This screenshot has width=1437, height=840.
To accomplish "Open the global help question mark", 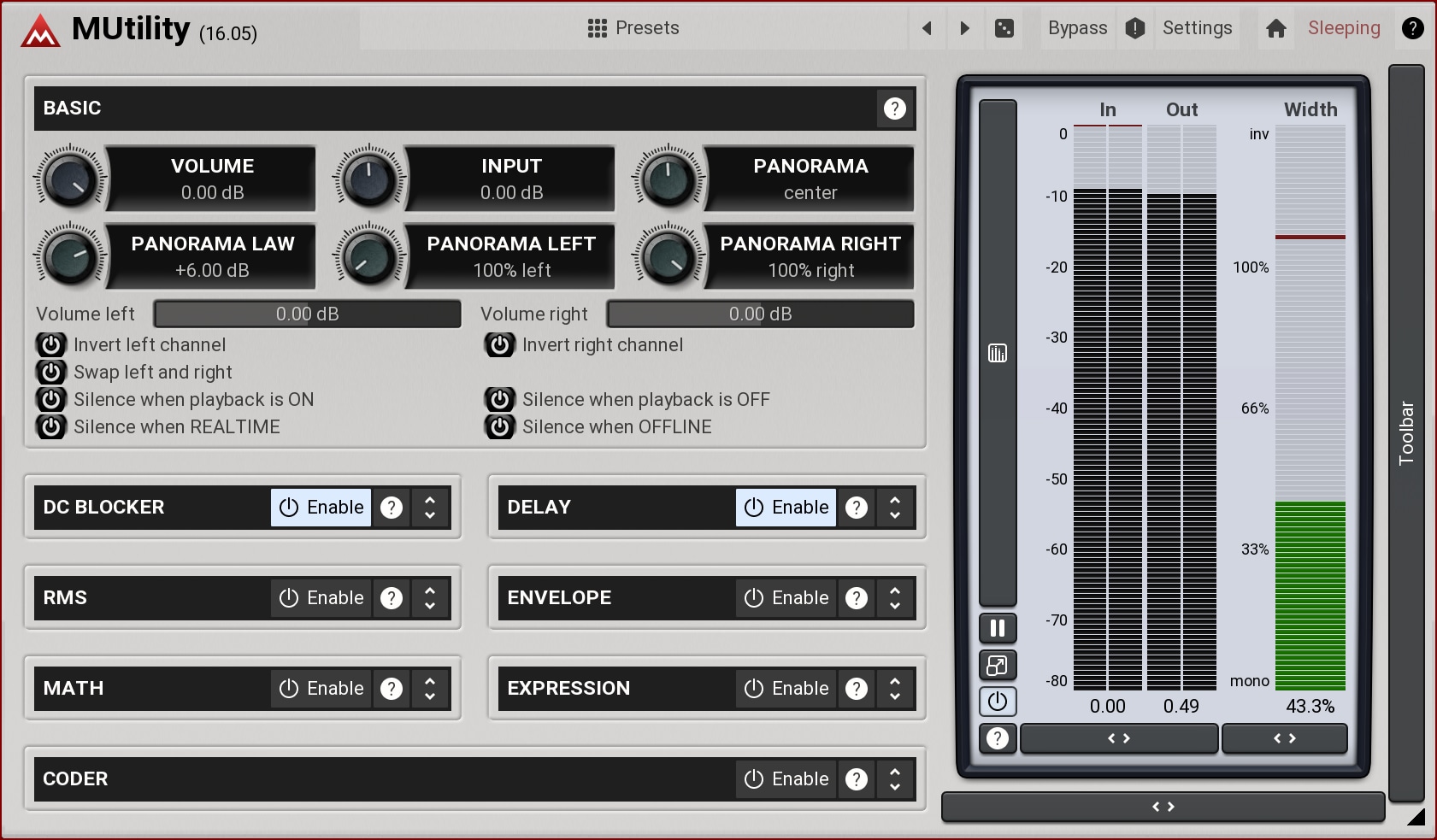I will 1413,28.
